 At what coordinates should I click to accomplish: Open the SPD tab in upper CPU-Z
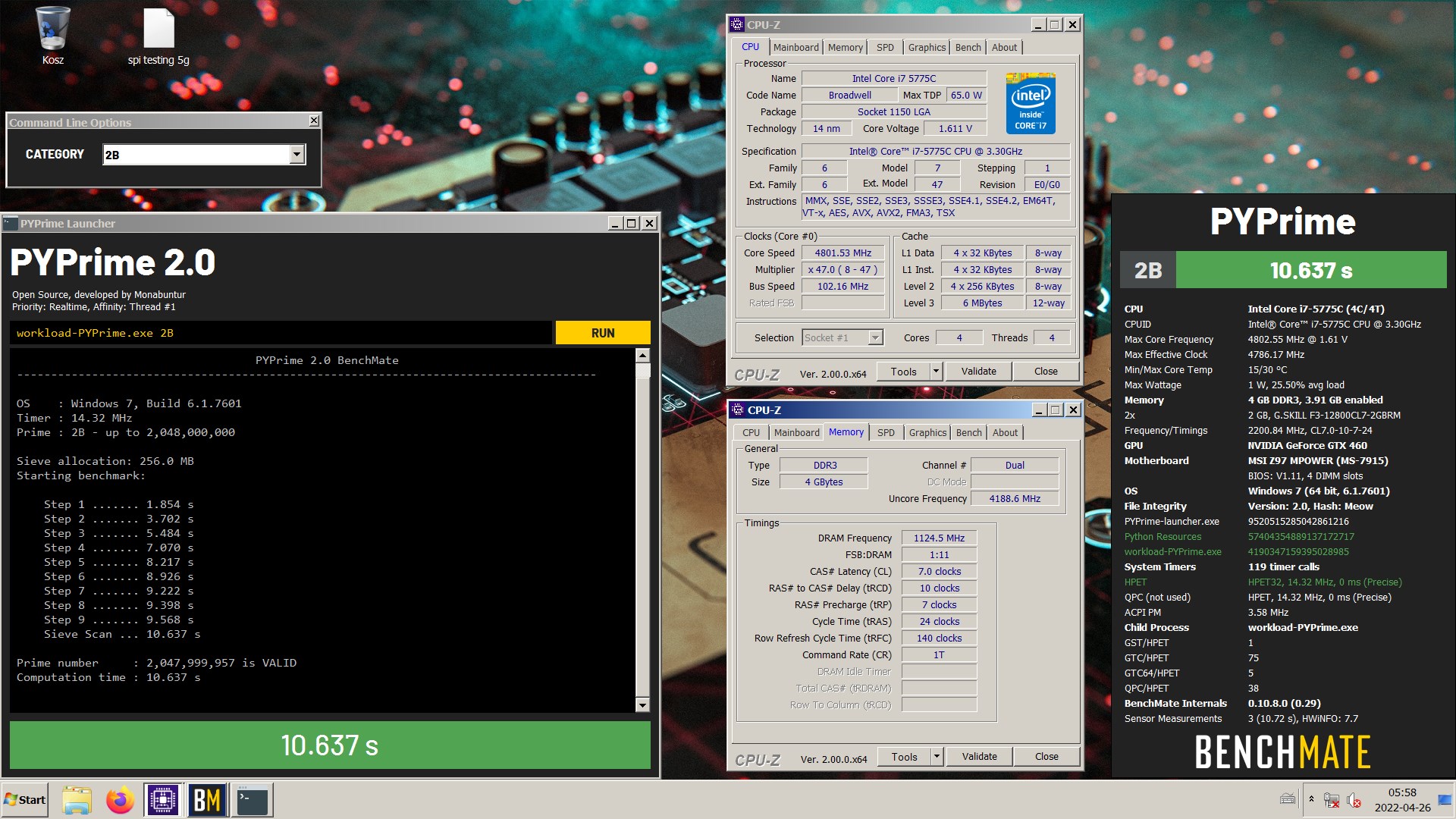(885, 47)
